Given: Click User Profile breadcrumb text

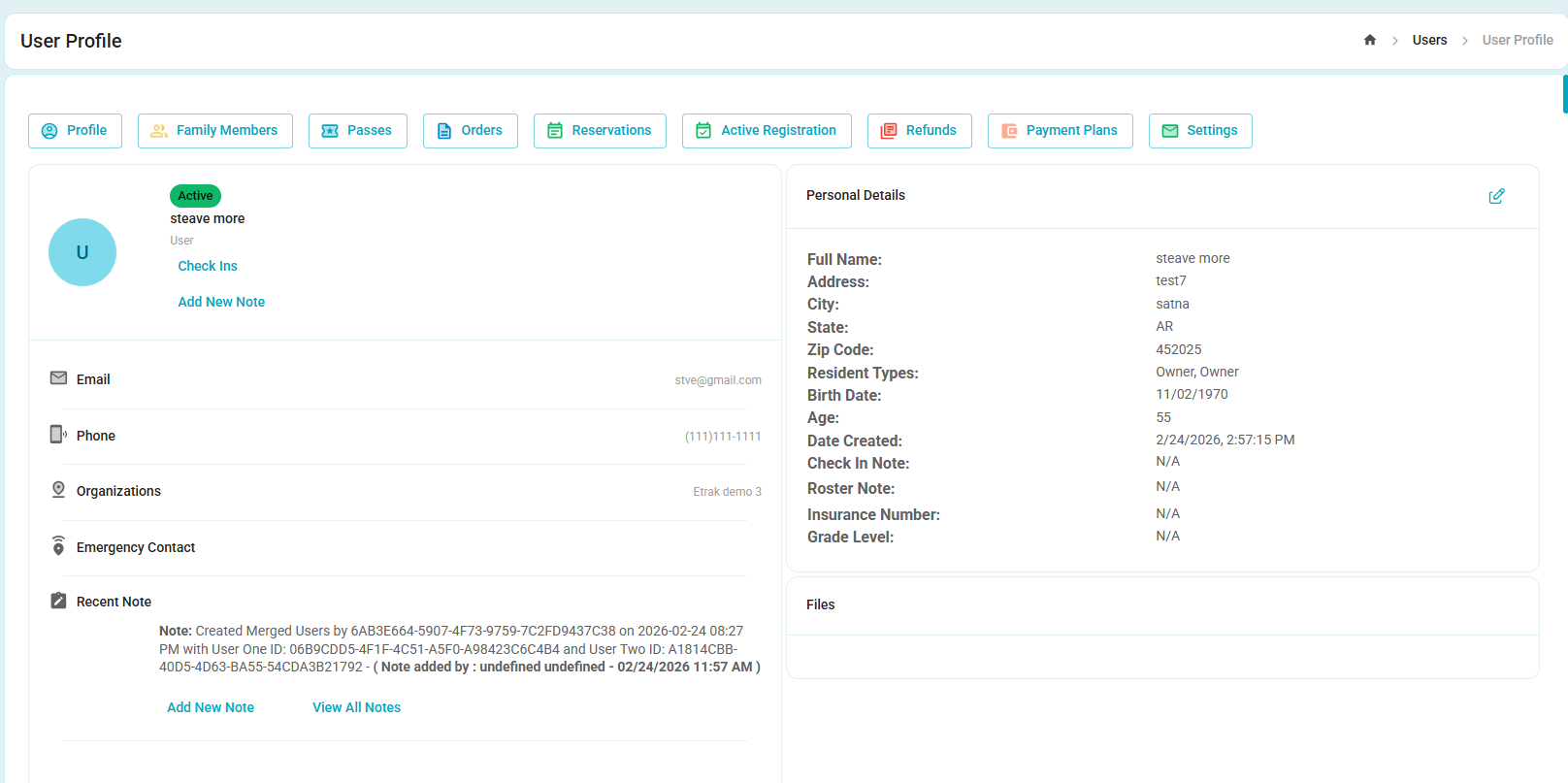Looking at the screenshot, I should [1518, 40].
